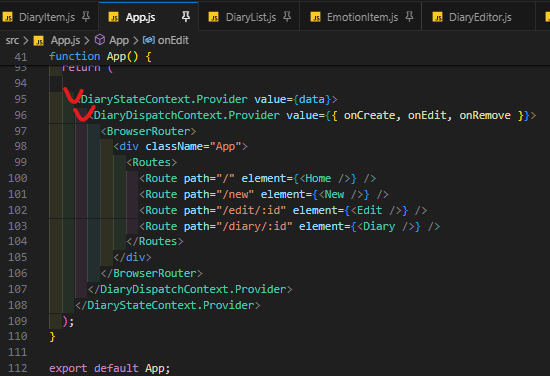Click the JS file icon on EmotionItem.js tab

316,17
